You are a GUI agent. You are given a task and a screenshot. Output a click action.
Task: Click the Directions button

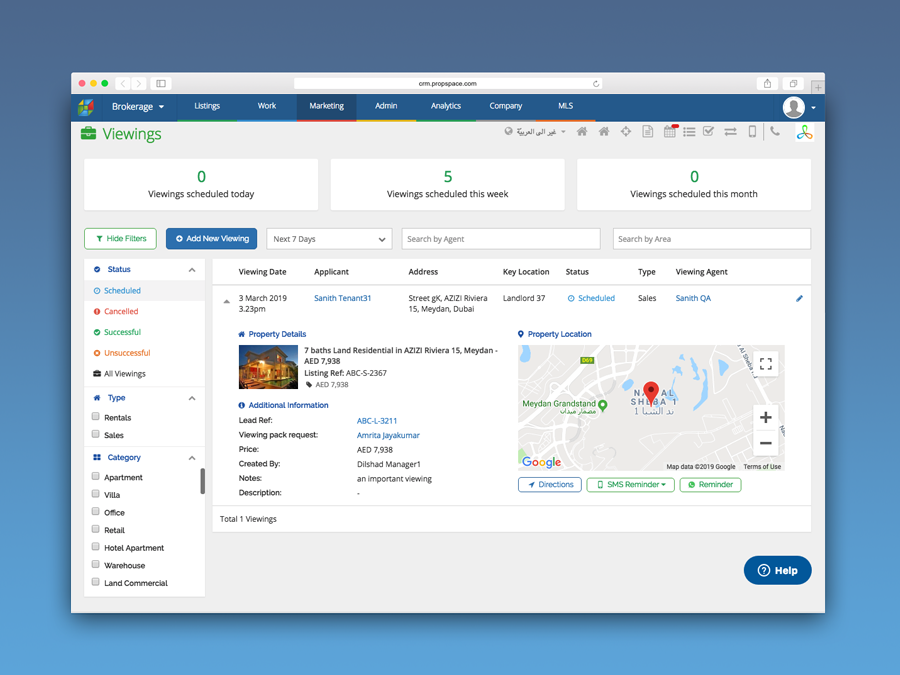pyautogui.click(x=550, y=484)
